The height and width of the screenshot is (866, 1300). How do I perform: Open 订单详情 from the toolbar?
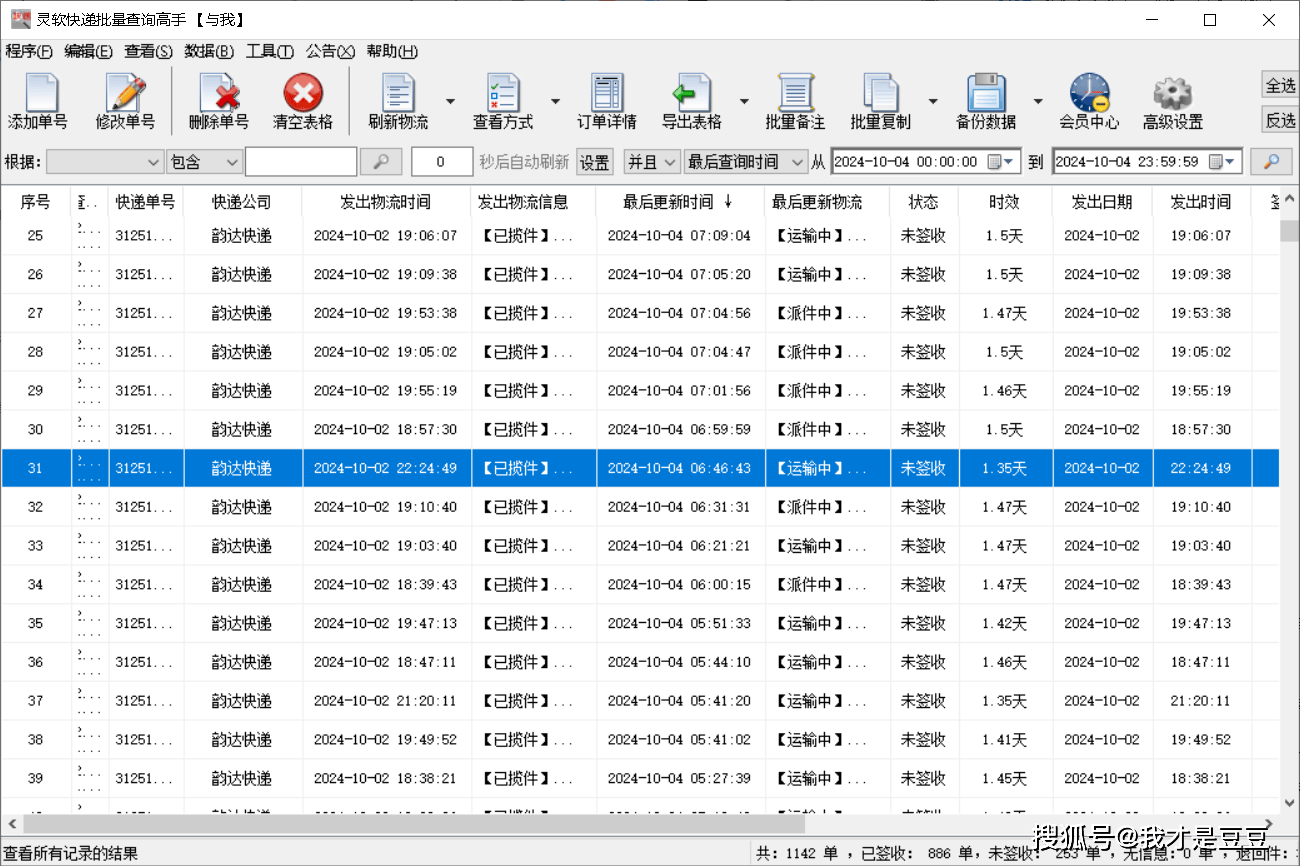tap(607, 102)
